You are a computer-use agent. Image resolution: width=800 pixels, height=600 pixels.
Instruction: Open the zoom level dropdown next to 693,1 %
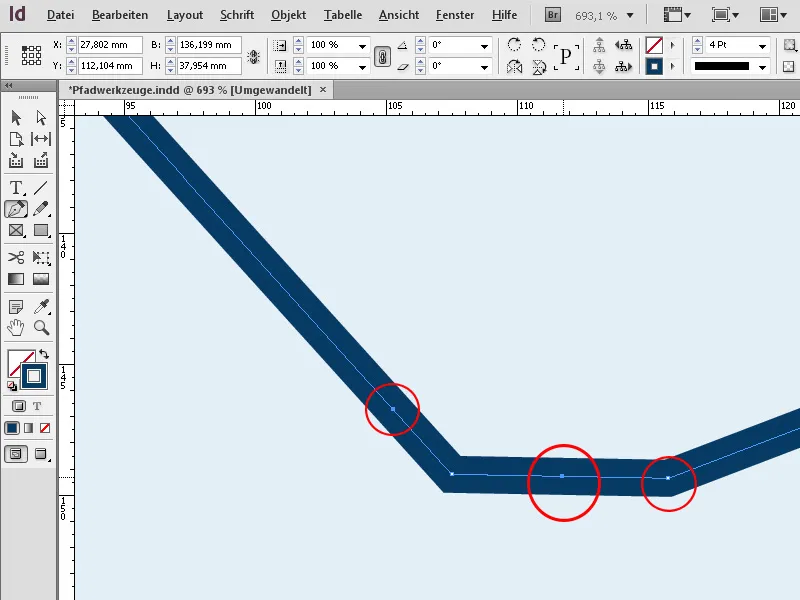(x=631, y=14)
